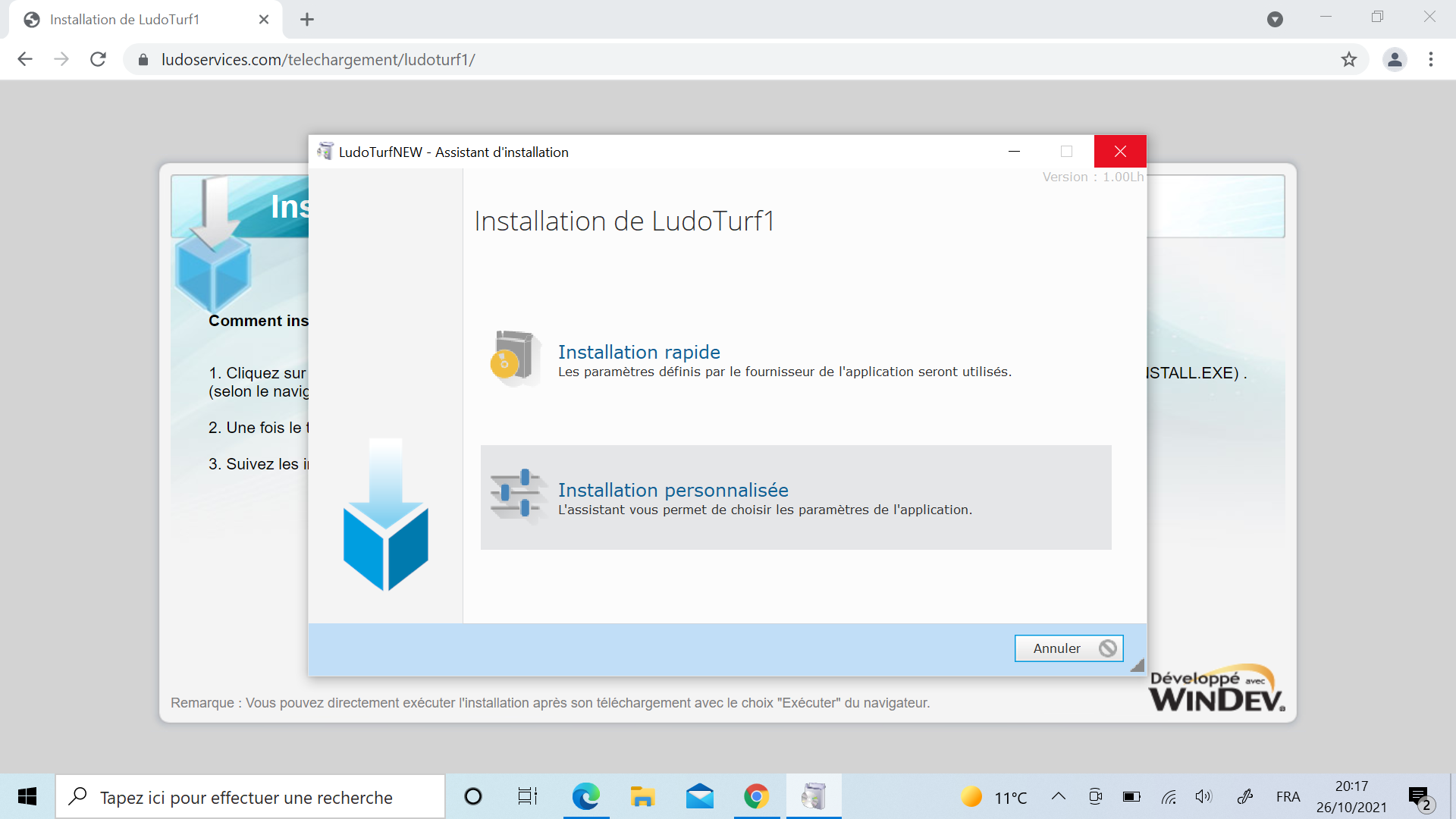This screenshot has width=1456, height=819.
Task: Click the installer resize grip corner
Action: pos(1137,665)
